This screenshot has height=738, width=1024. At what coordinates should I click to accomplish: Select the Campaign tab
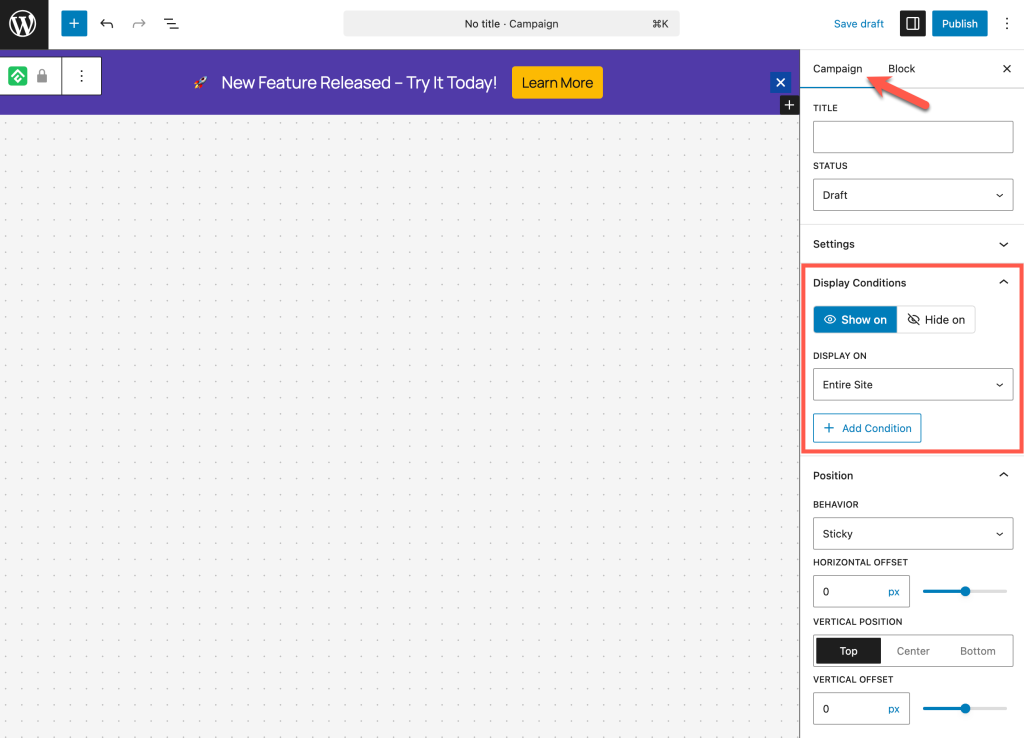837,69
